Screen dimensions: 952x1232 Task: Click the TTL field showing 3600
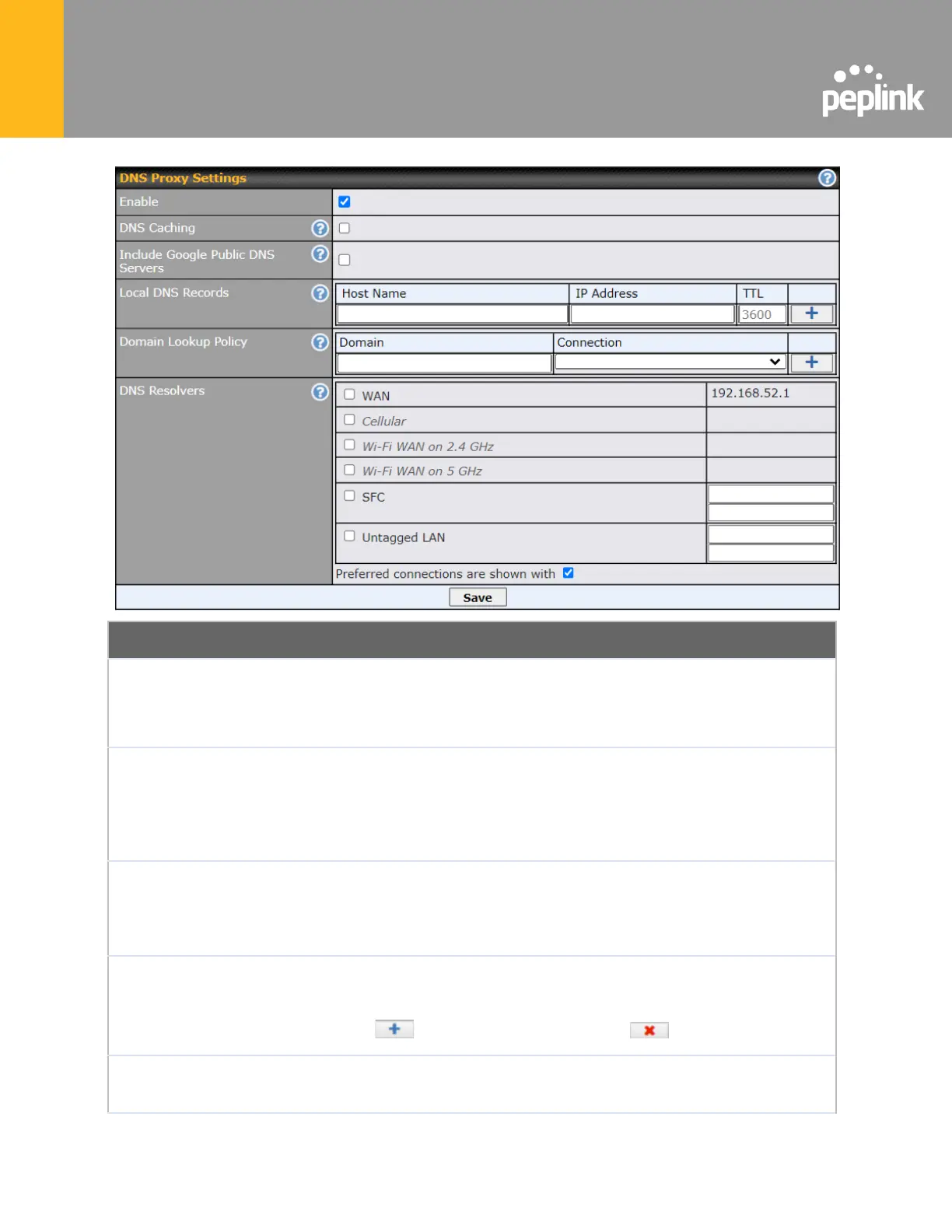762,314
